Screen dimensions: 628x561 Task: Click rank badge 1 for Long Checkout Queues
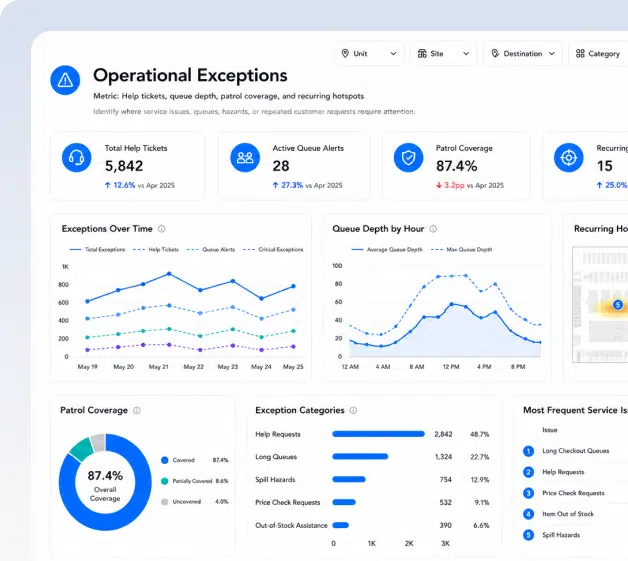528,451
